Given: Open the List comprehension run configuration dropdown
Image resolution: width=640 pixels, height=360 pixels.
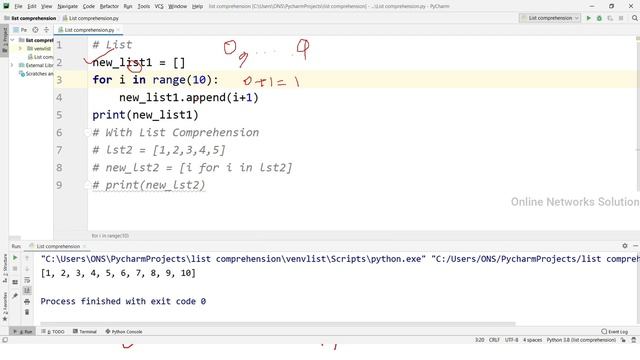Looking at the screenshot, I should (x=550, y=18).
